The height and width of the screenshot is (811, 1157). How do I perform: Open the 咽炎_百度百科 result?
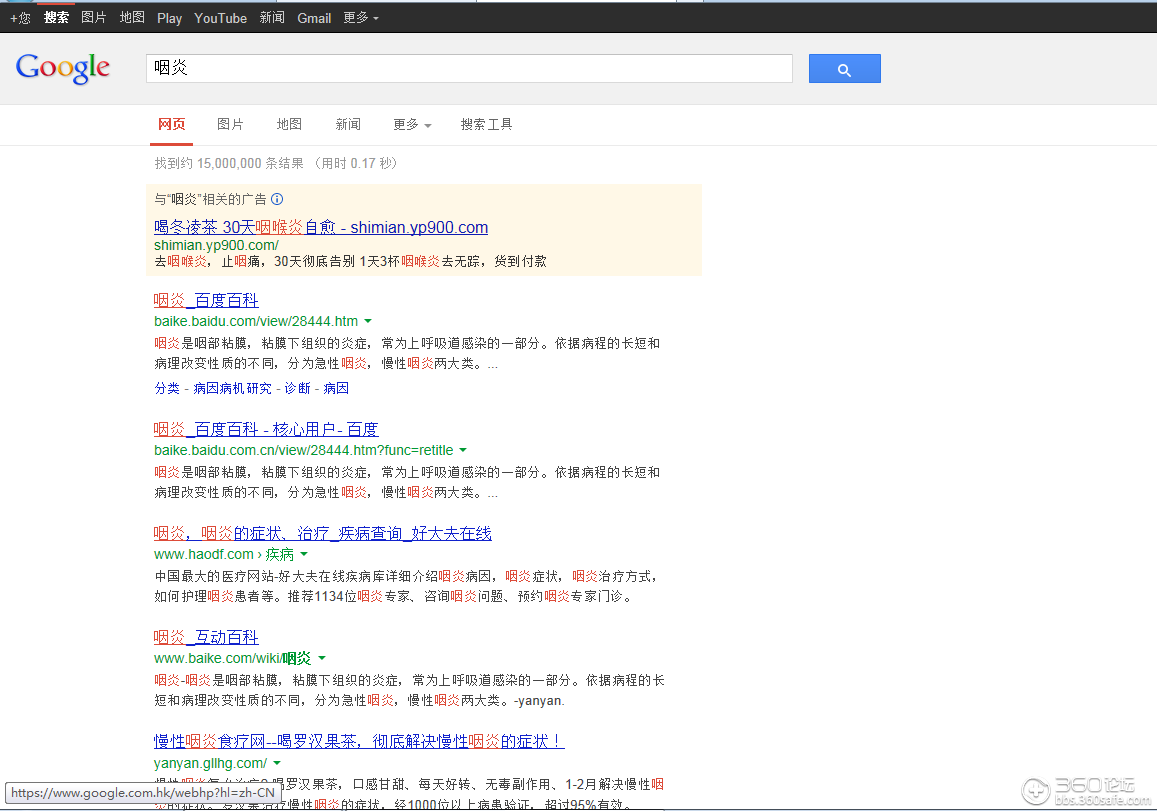[x=206, y=300]
